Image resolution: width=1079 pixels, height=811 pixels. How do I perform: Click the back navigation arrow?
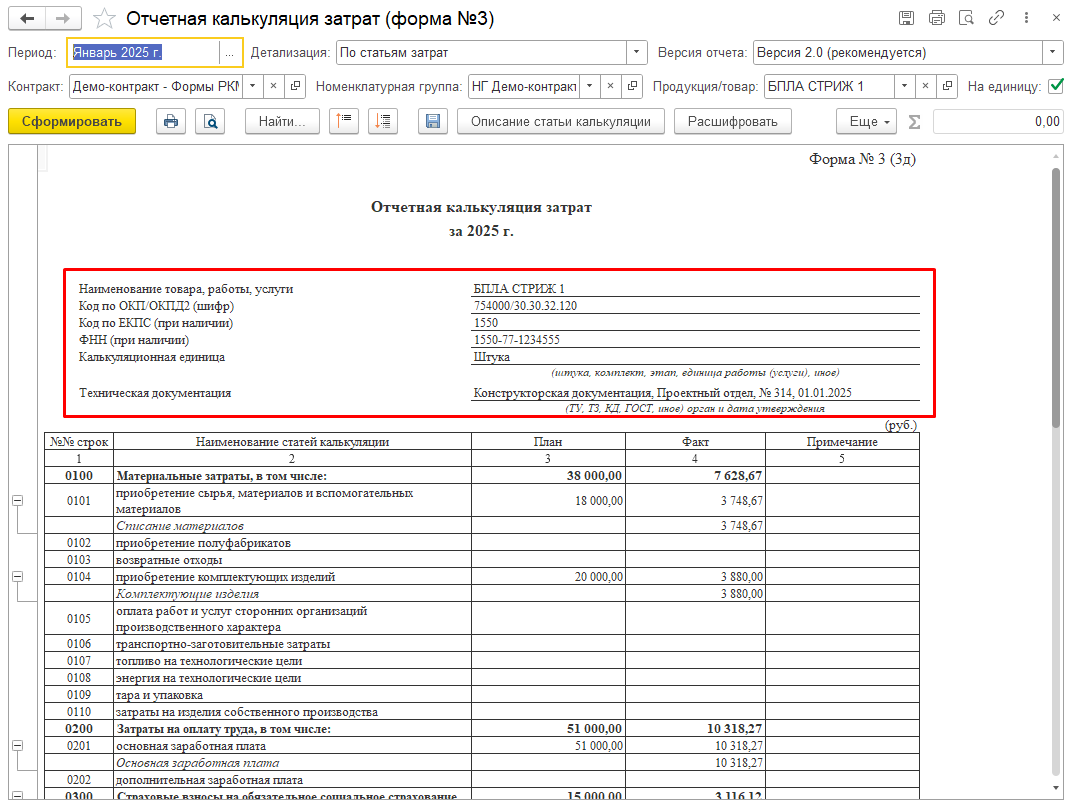tap(27, 19)
